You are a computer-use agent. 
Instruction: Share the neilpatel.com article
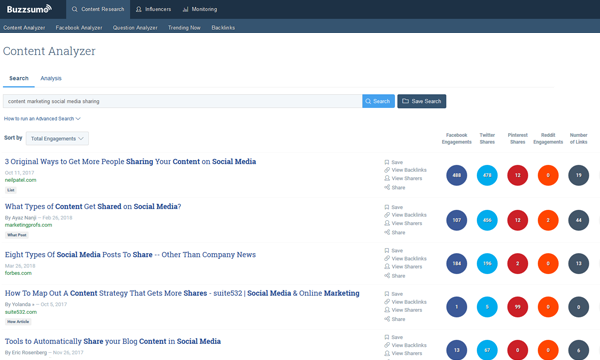click(395, 187)
